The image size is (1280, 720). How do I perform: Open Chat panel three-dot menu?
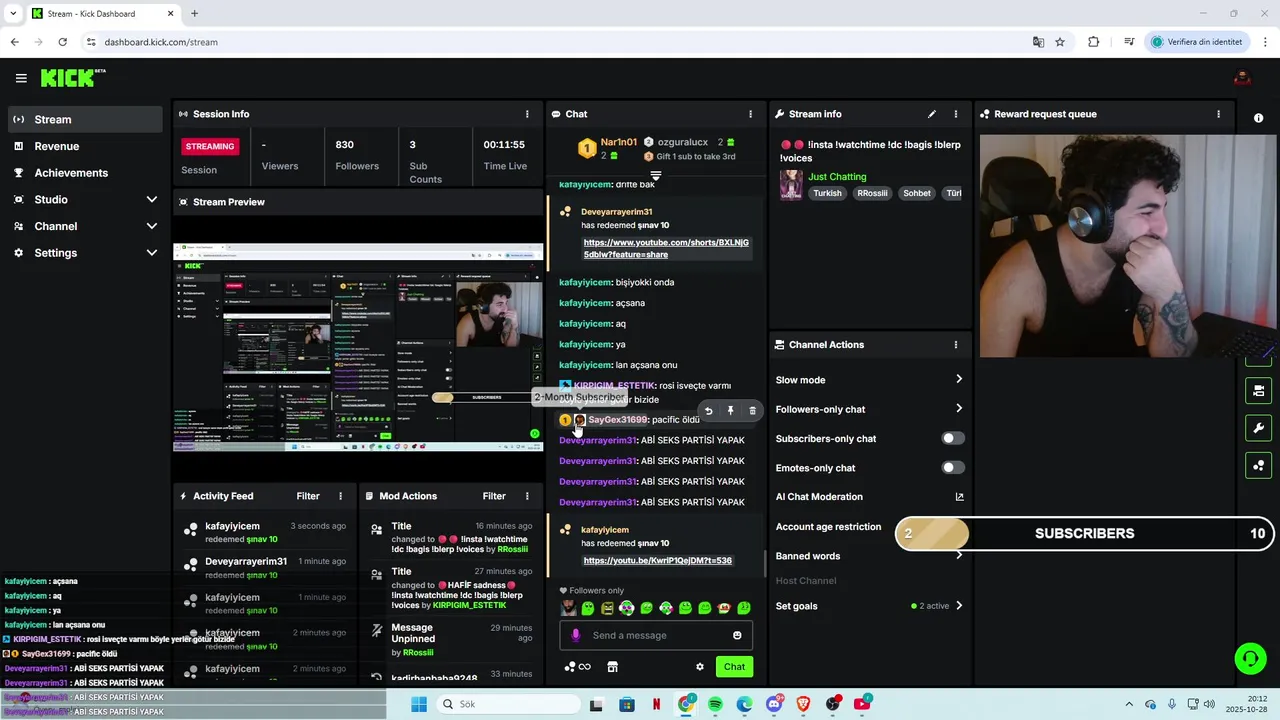click(x=750, y=114)
